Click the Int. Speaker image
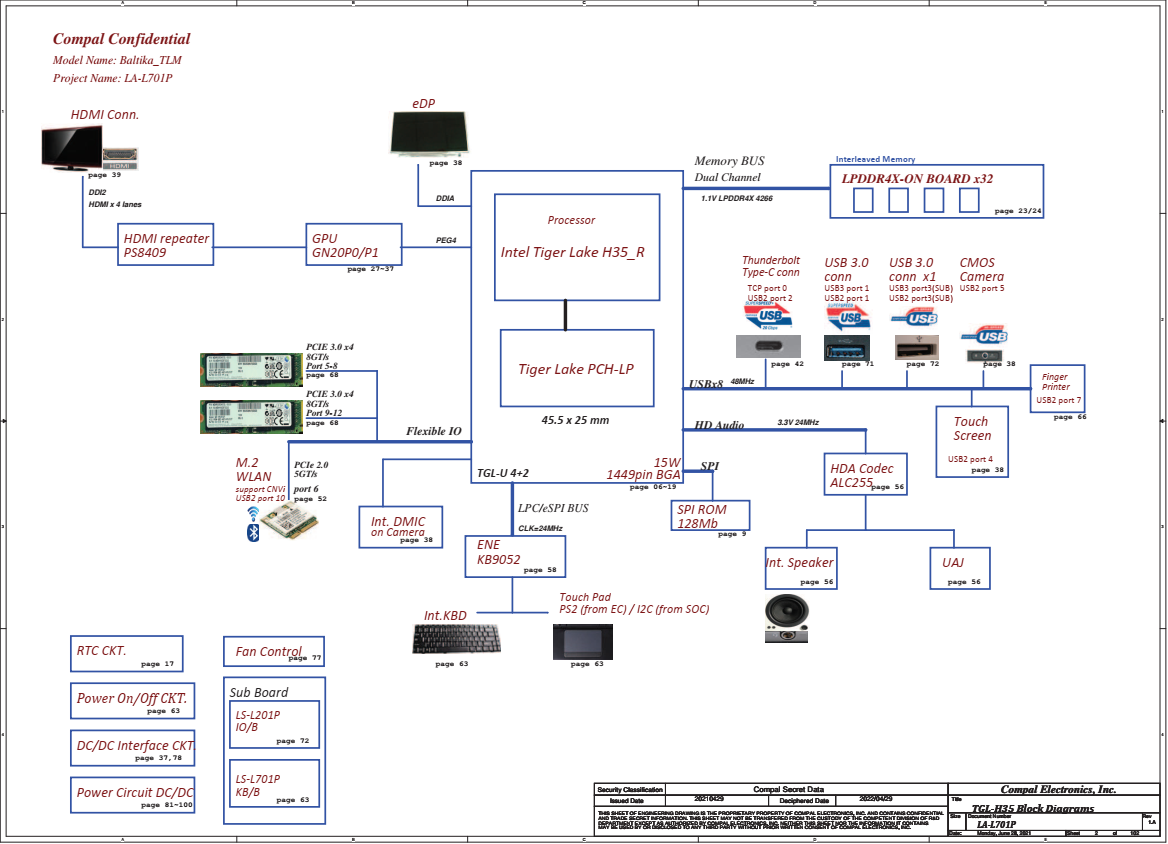Viewport: 1168px width, 844px height. pyautogui.click(x=787, y=619)
